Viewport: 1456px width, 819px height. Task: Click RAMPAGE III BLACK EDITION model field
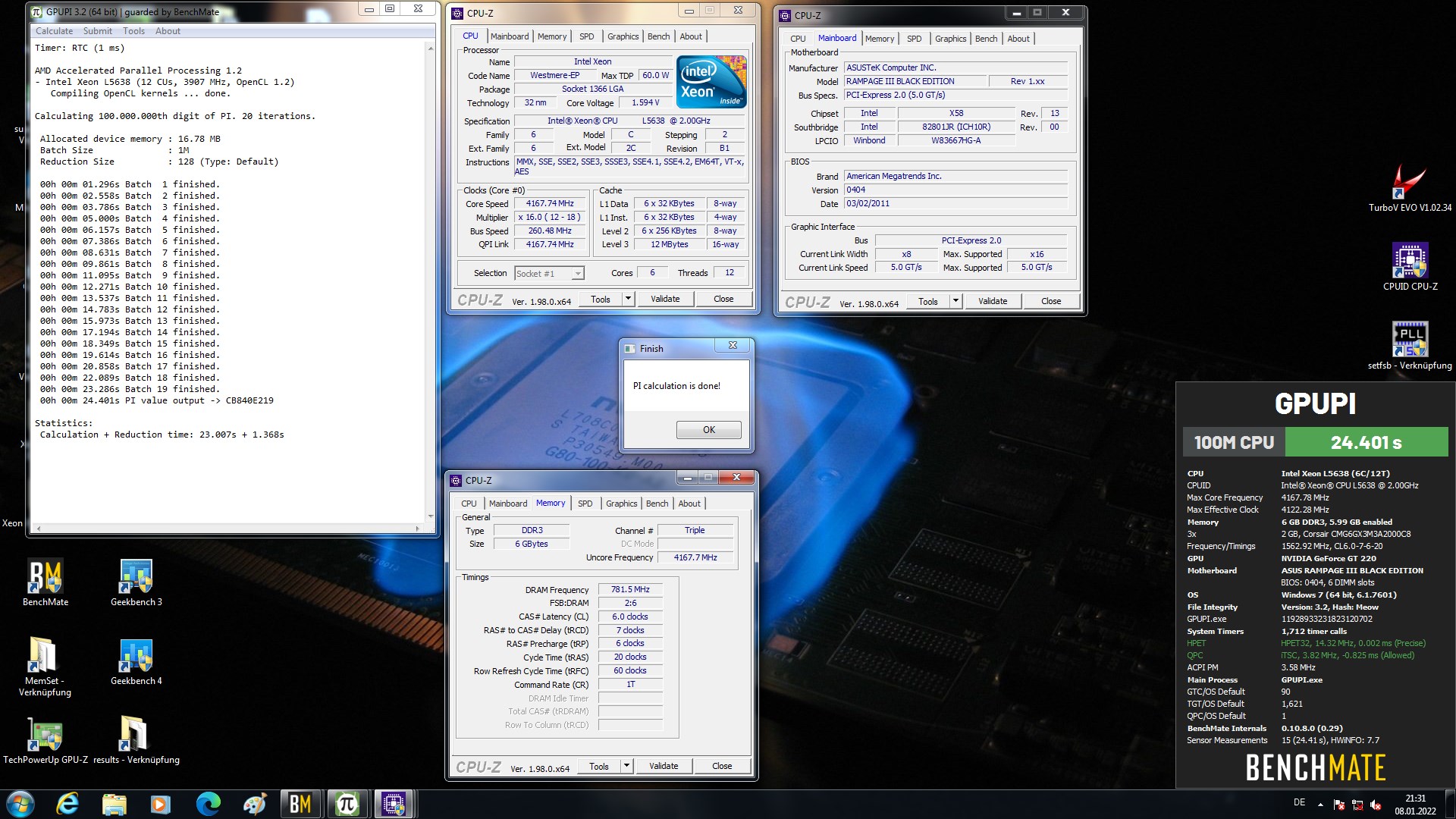point(916,81)
